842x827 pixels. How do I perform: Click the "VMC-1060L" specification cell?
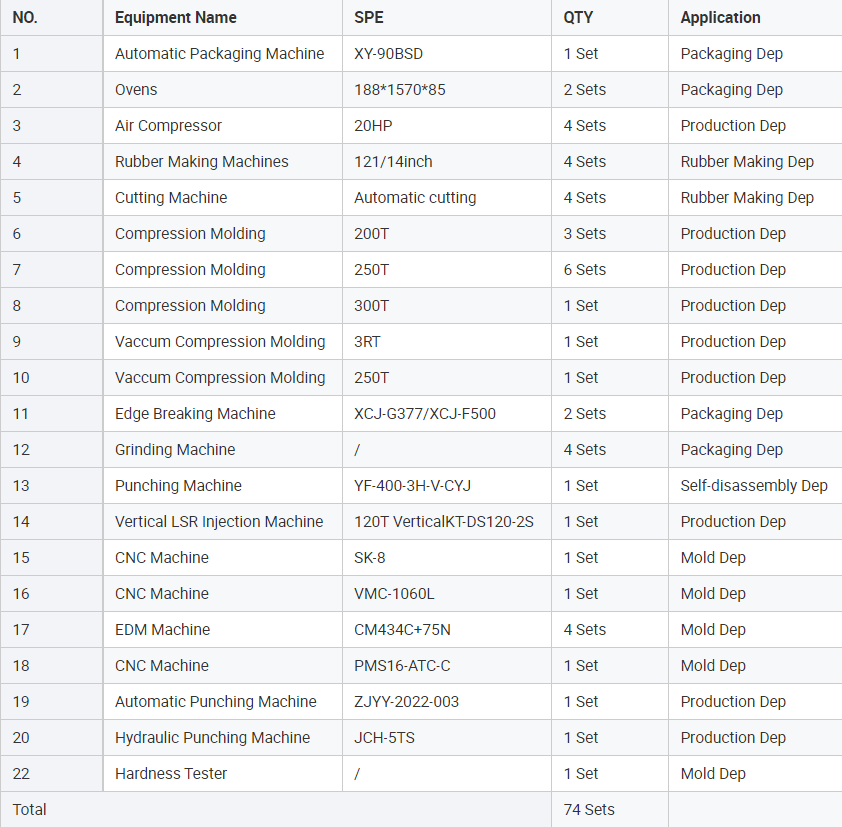point(394,594)
